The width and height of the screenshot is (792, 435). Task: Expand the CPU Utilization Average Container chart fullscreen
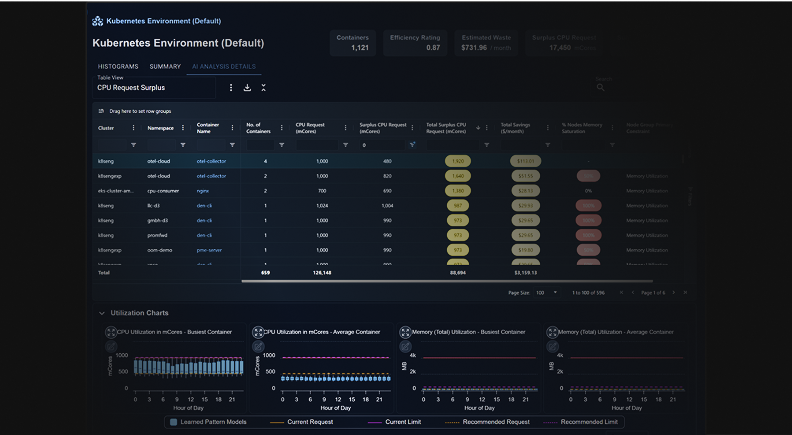point(258,332)
